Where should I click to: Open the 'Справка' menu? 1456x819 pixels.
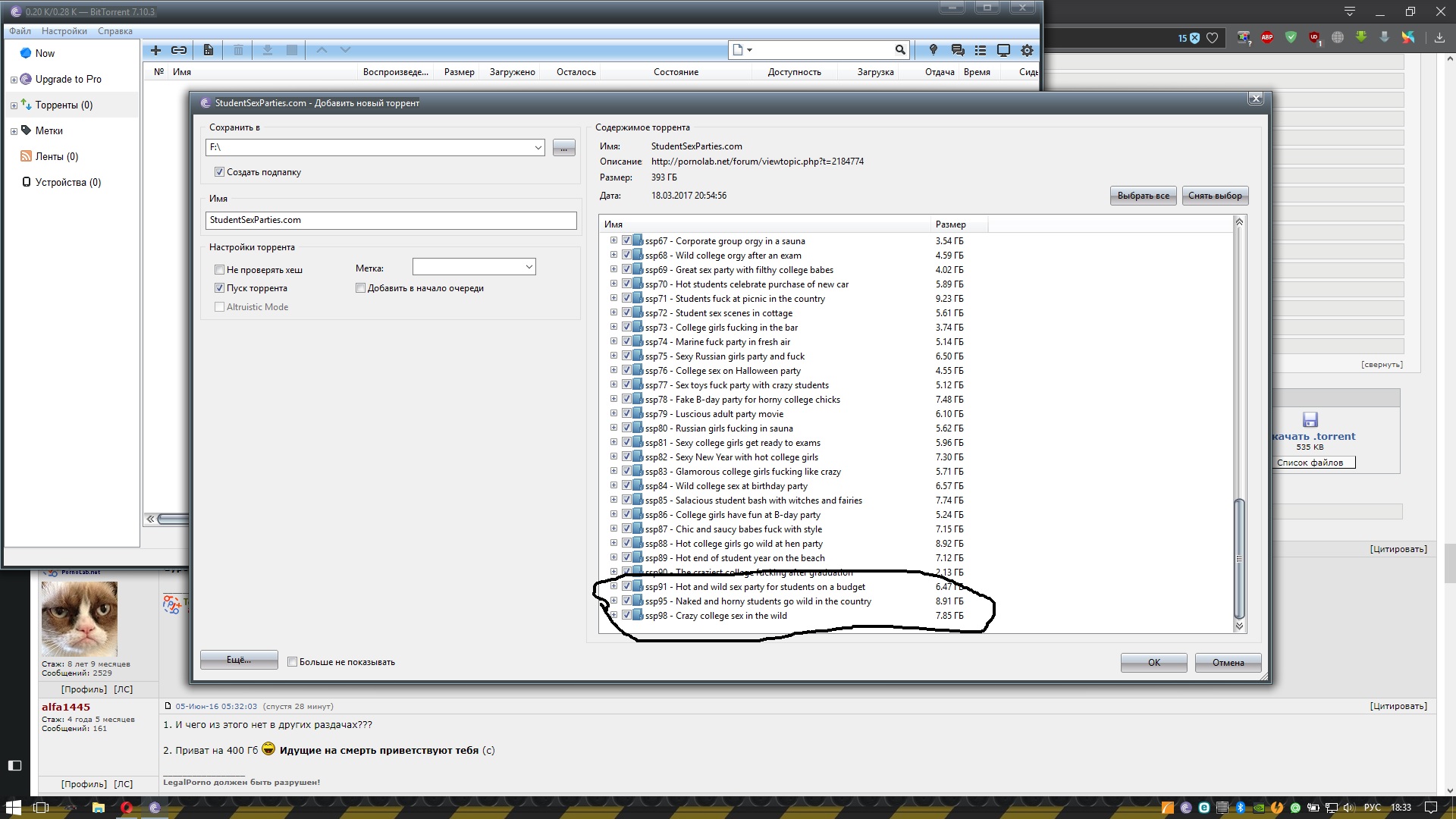115,31
